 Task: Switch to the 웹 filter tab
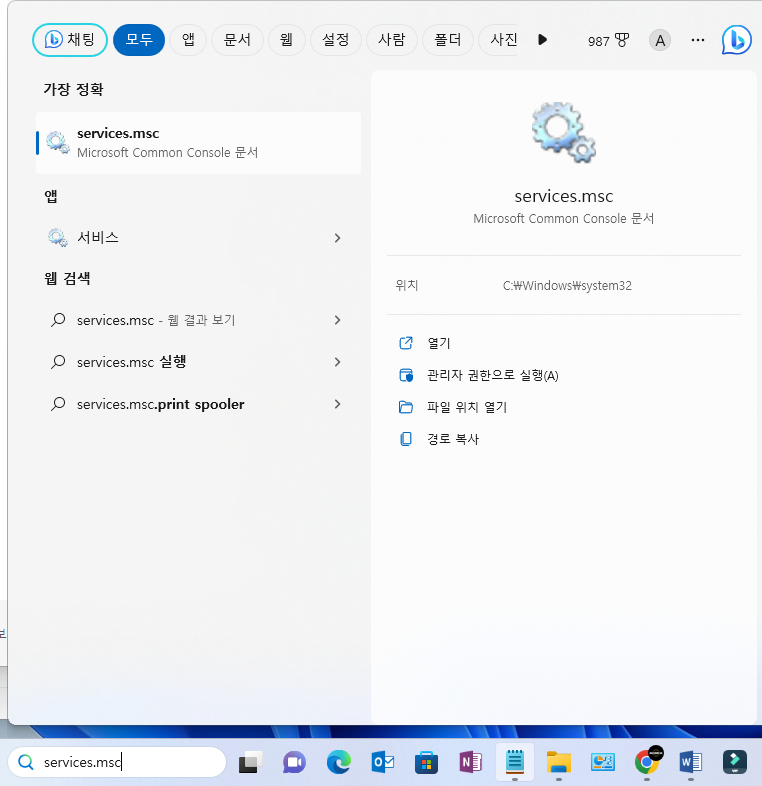[x=286, y=40]
